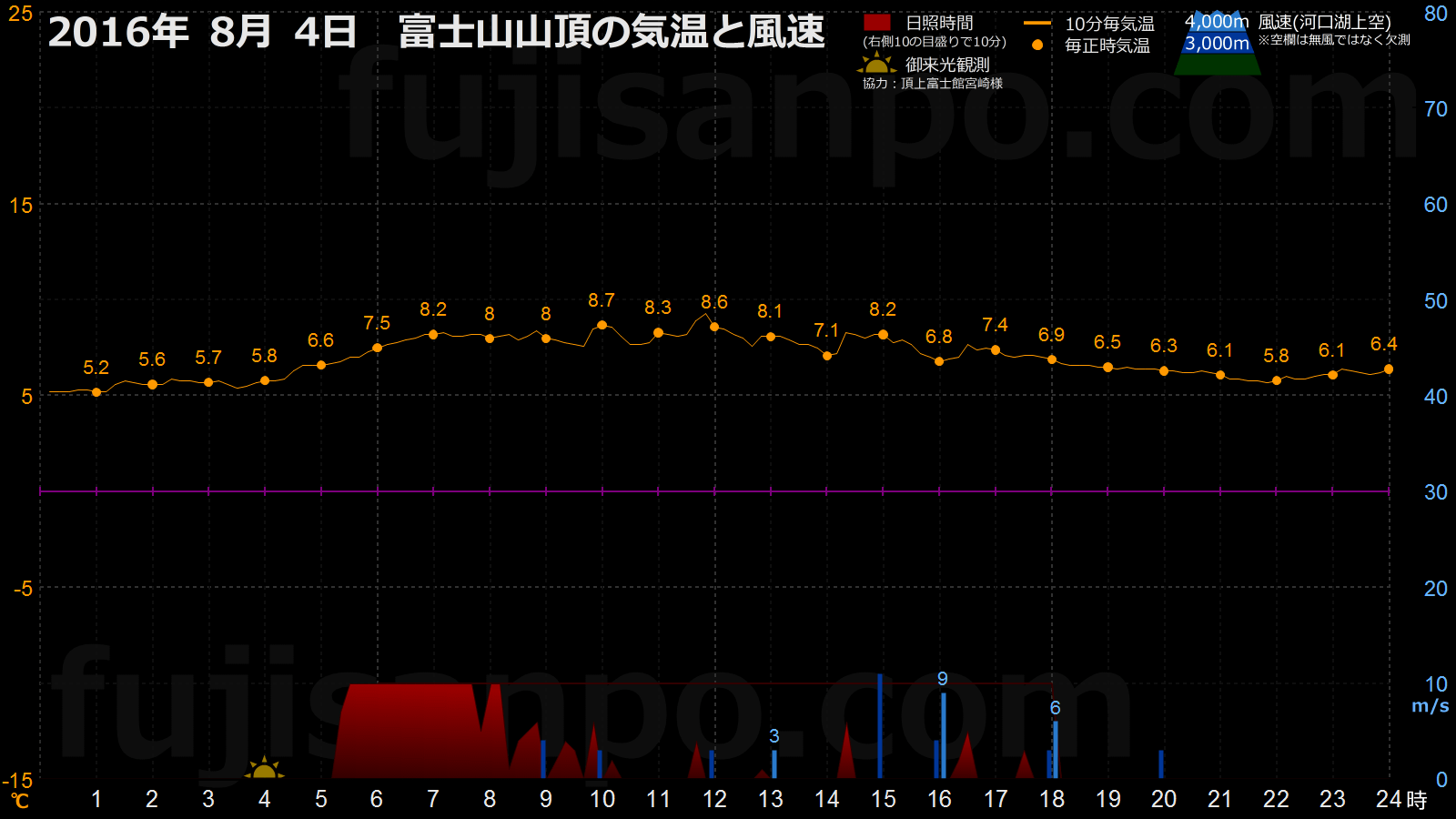Click the 協力：頂上富士館宮崎様 credit text
1456x819 pixels.
click(933, 84)
